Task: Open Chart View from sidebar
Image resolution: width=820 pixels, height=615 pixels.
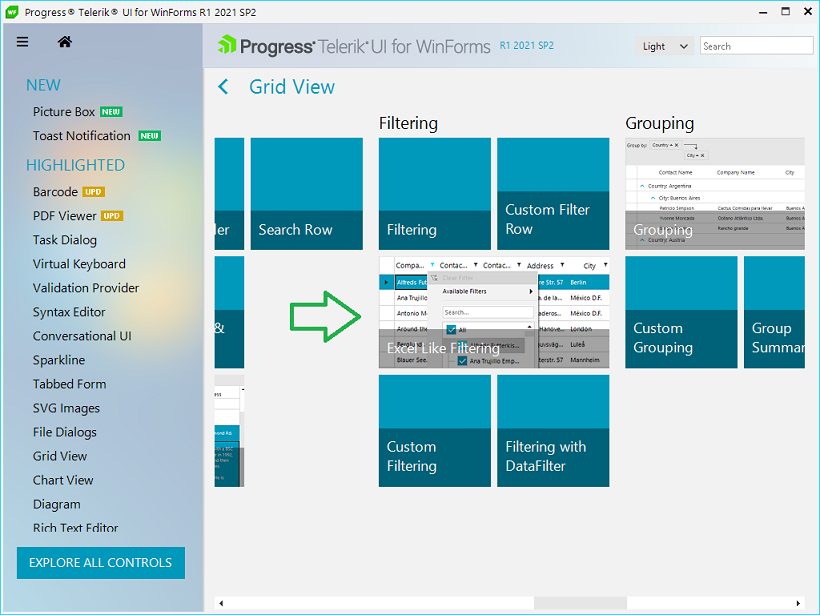Action: (x=63, y=481)
